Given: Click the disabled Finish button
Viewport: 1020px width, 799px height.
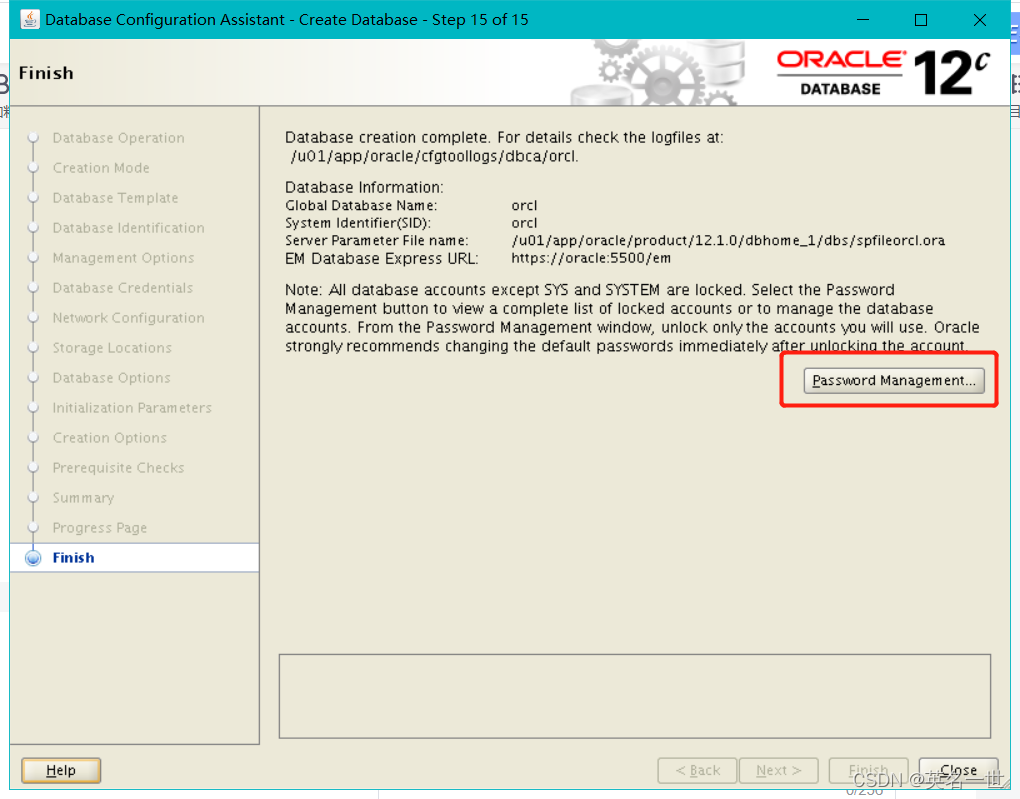Looking at the screenshot, I should click(x=868, y=770).
